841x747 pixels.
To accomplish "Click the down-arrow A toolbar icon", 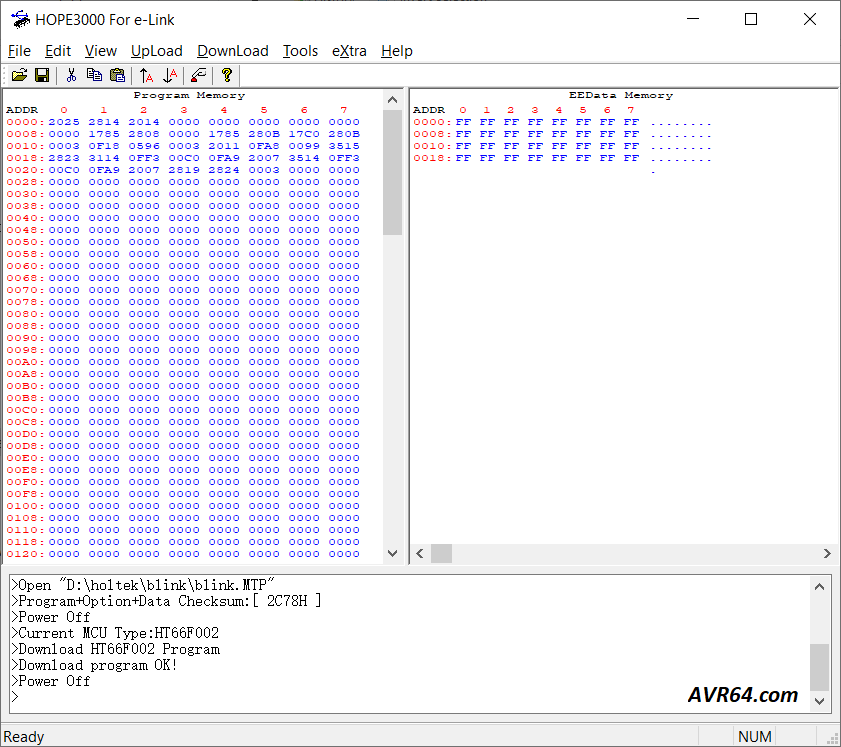I will (x=170, y=75).
